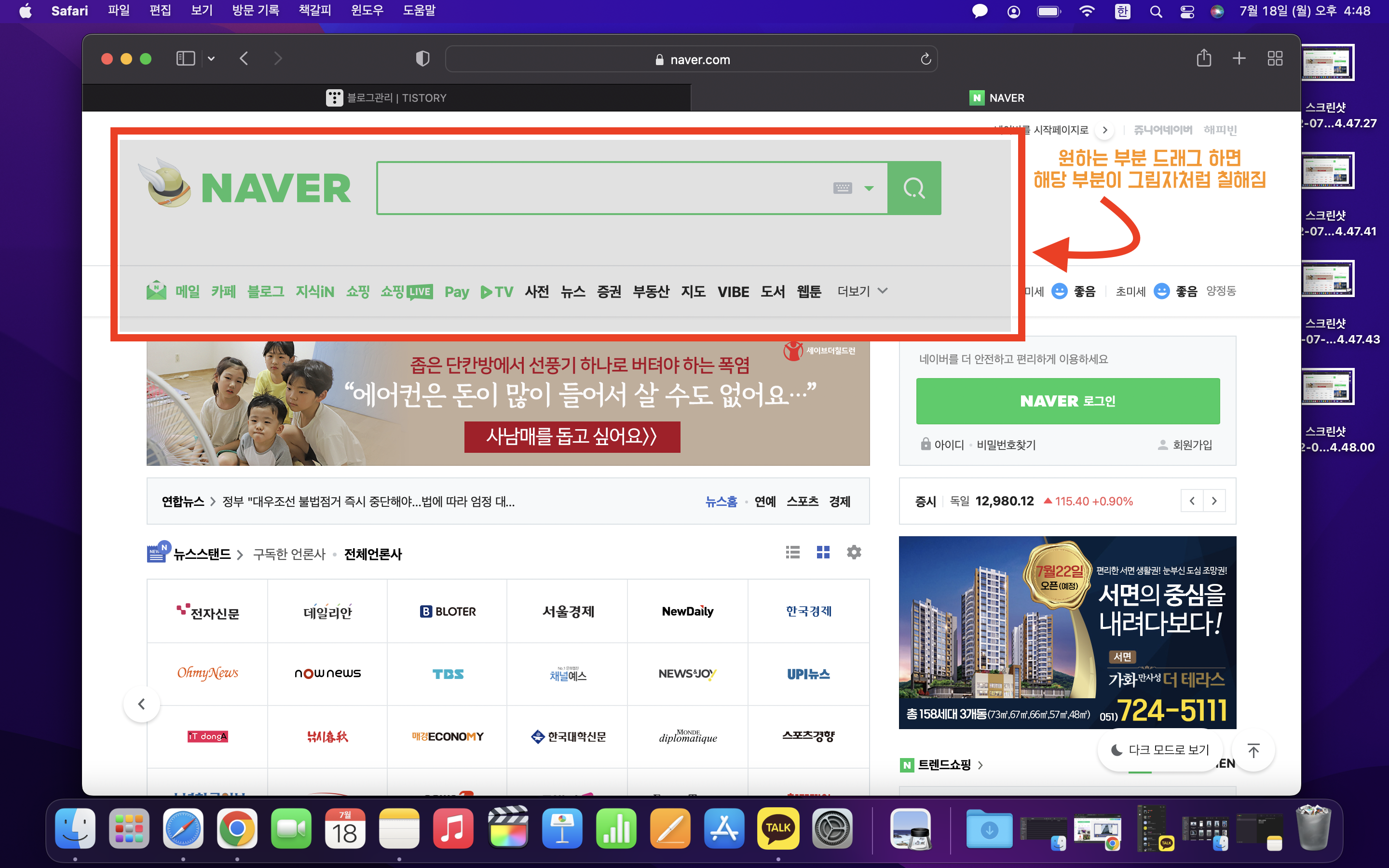Switch to the 블로그관리 TISTORY tab

tap(386, 97)
